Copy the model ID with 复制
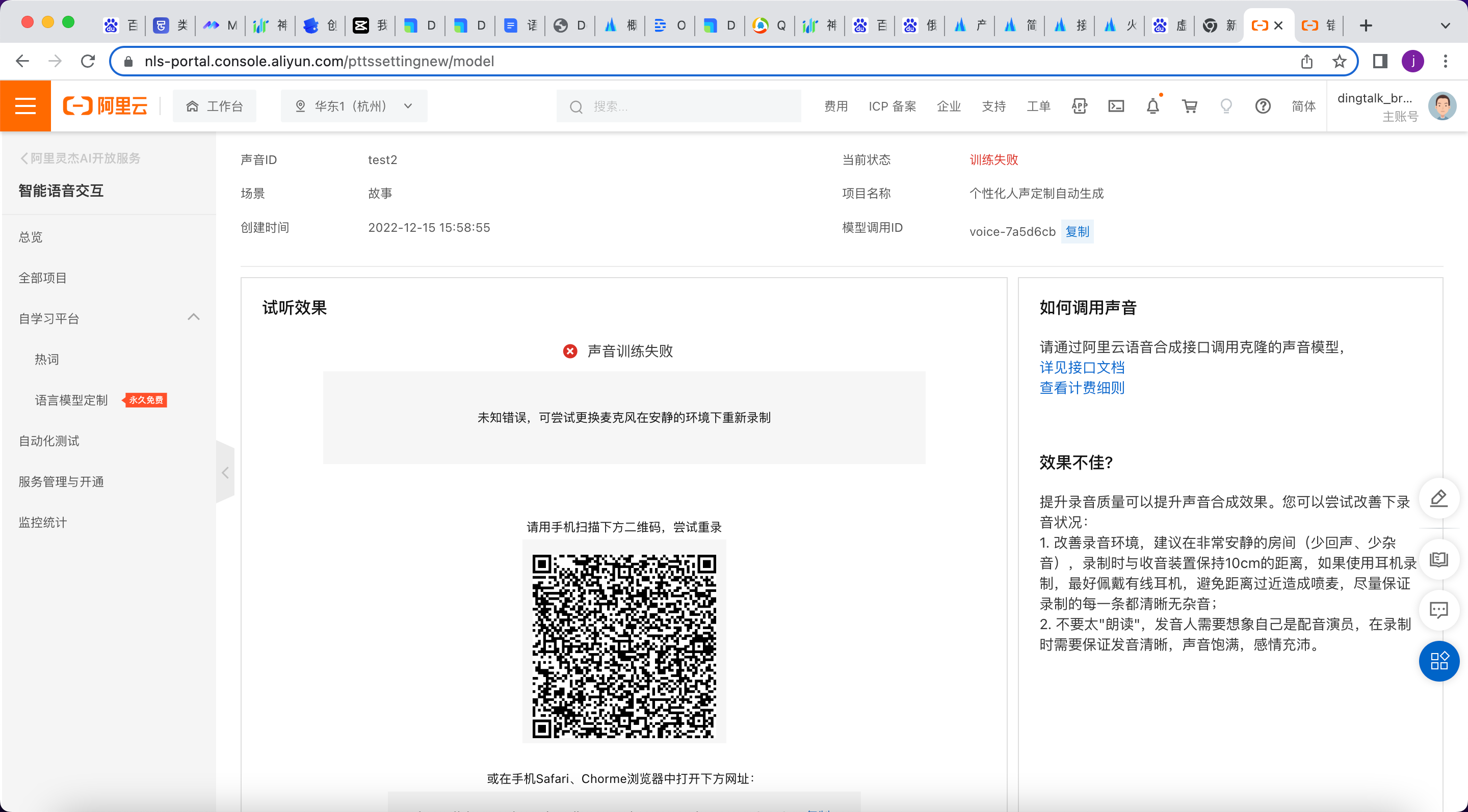The image size is (1468, 812). [x=1077, y=231]
